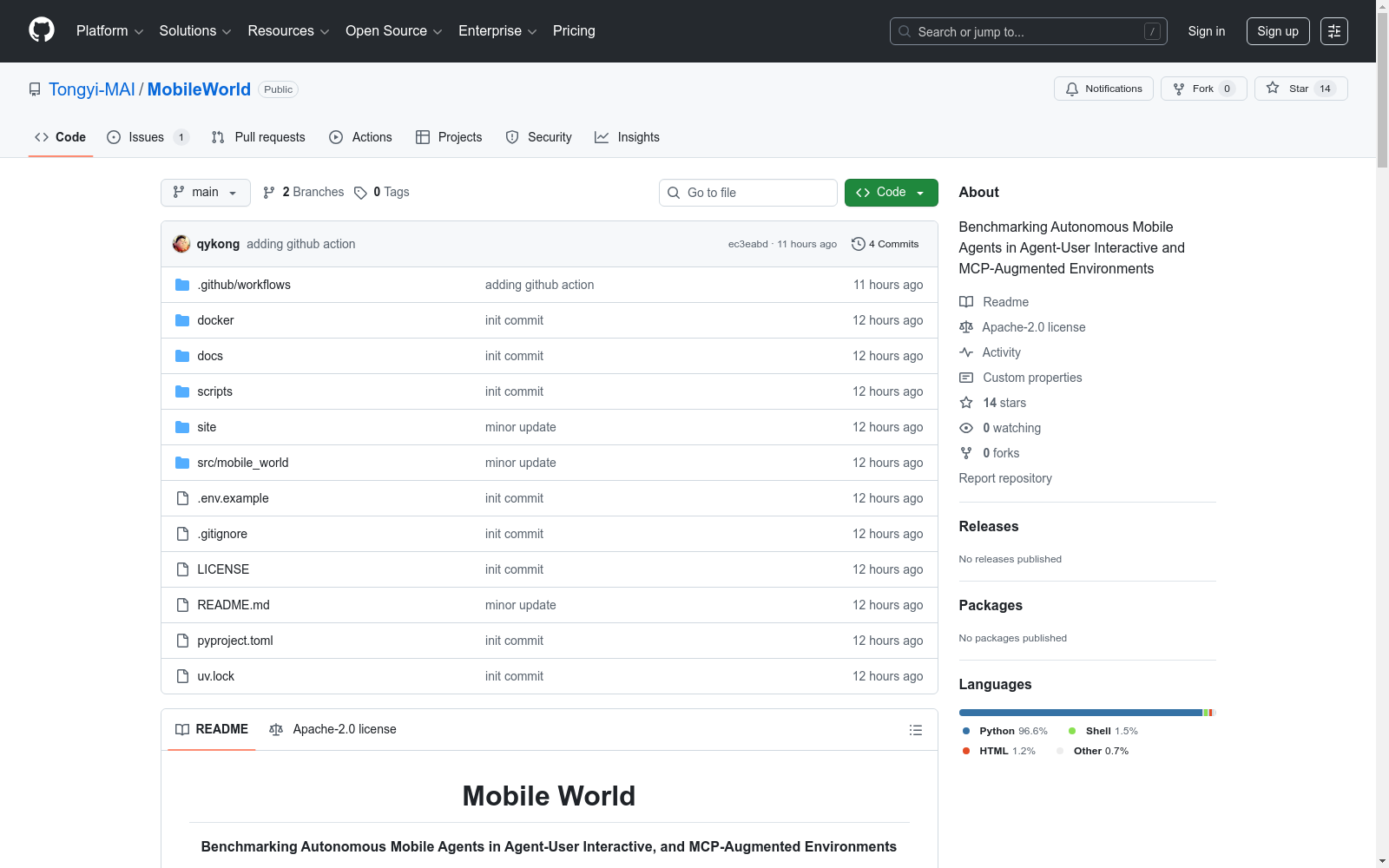Open the Actions tab
1389x868 pixels.
360,137
